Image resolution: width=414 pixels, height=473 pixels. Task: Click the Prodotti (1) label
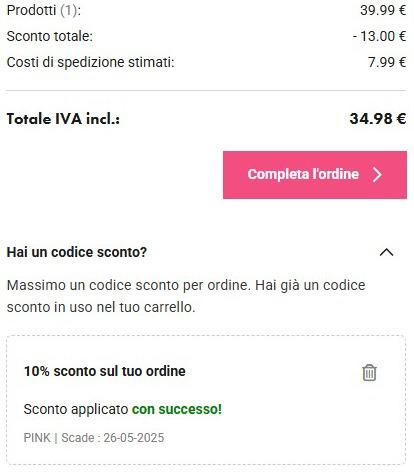44,10
